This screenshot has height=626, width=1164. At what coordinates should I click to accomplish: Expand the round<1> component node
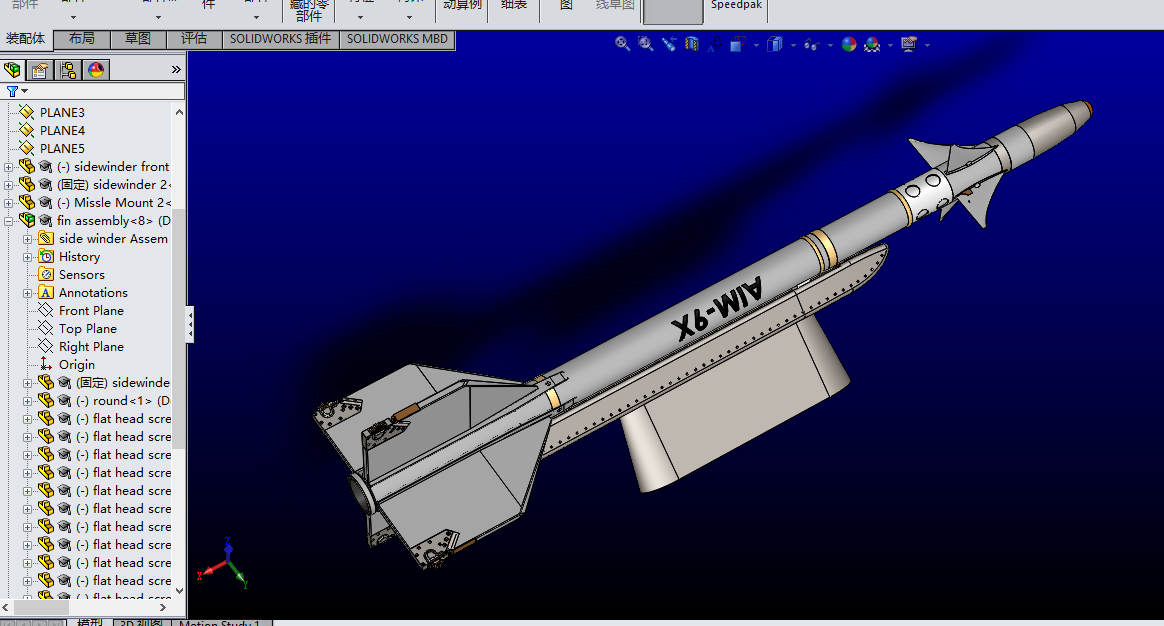pos(27,402)
